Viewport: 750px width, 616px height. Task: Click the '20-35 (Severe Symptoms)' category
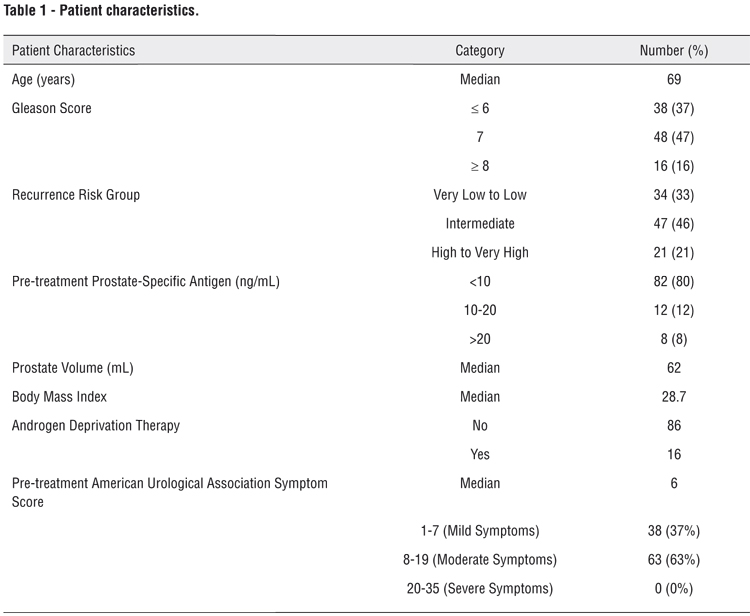[x=480, y=589]
